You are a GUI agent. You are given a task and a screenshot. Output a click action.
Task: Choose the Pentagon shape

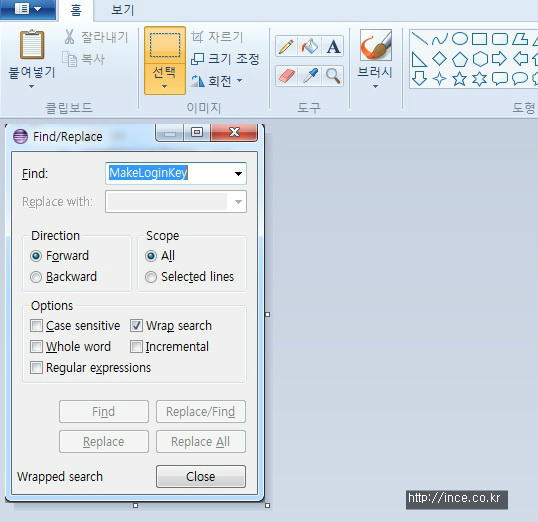click(460, 59)
